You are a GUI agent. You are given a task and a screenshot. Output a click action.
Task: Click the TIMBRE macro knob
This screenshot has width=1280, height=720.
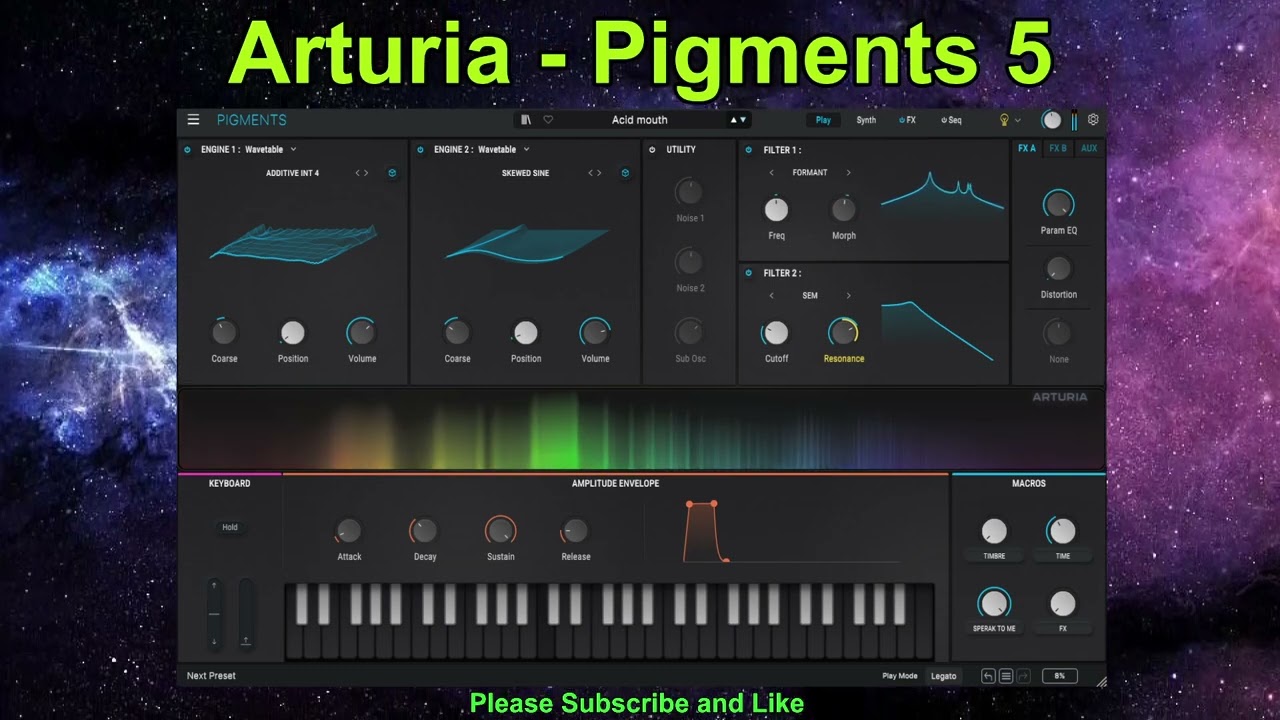(994, 531)
